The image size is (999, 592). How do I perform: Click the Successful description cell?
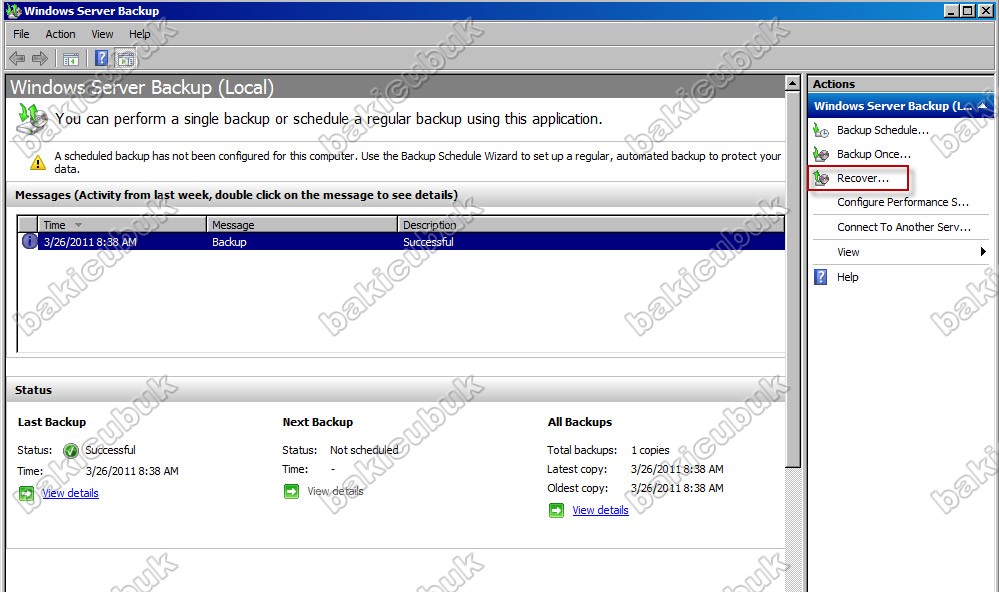[x=428, y=242]
